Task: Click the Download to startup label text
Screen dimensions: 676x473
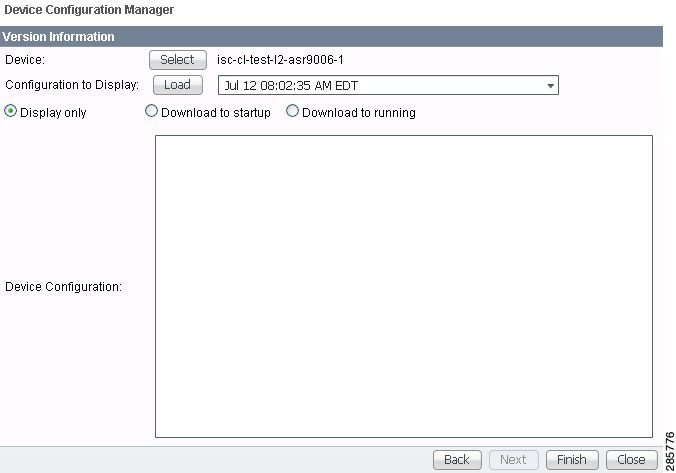Action: [x=215, y=113]
